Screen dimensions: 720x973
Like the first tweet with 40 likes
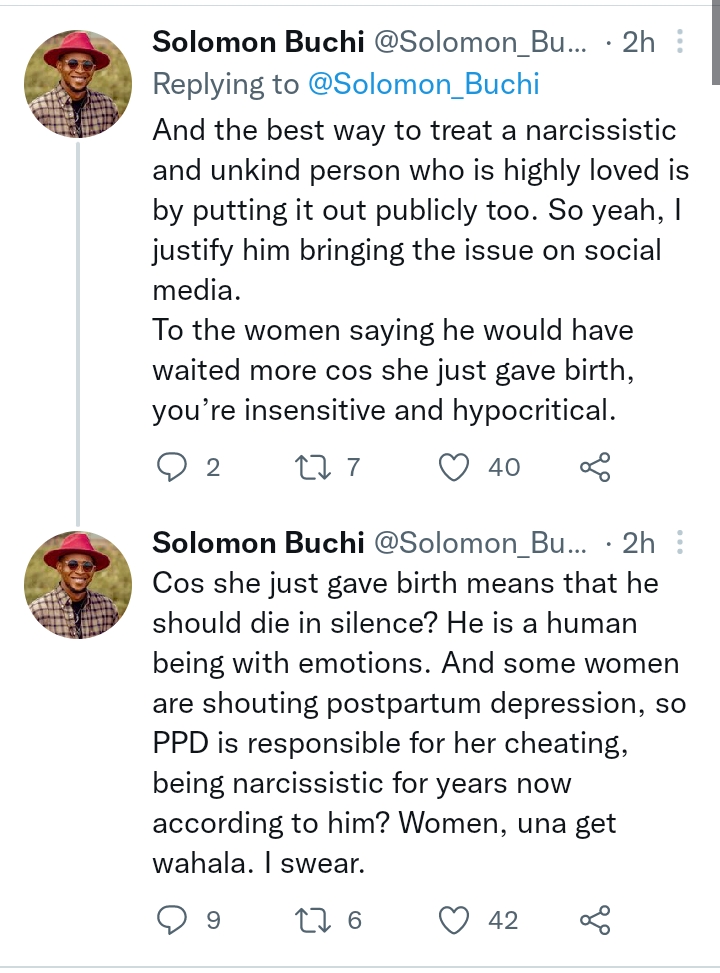[x=455, y=466]
